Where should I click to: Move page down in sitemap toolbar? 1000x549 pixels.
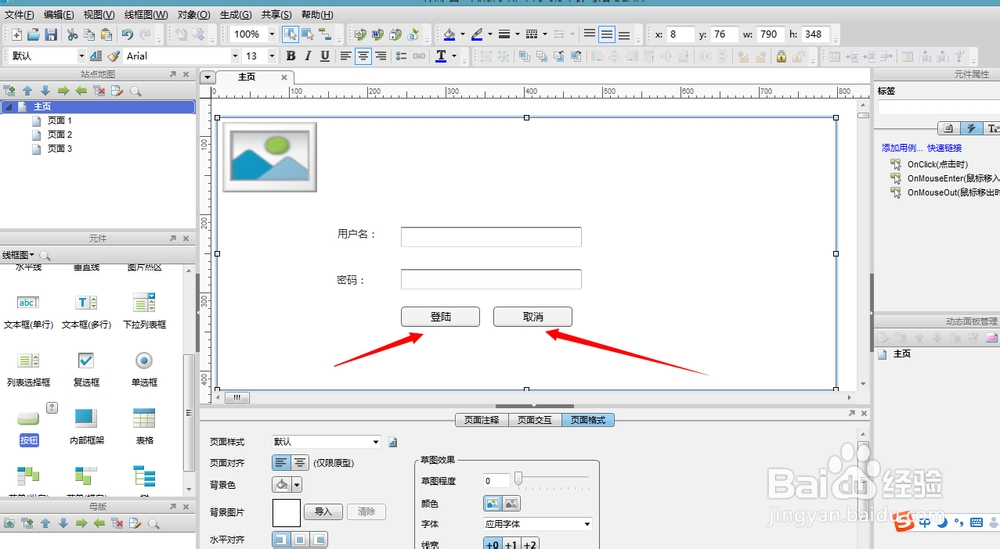[45, 91]
